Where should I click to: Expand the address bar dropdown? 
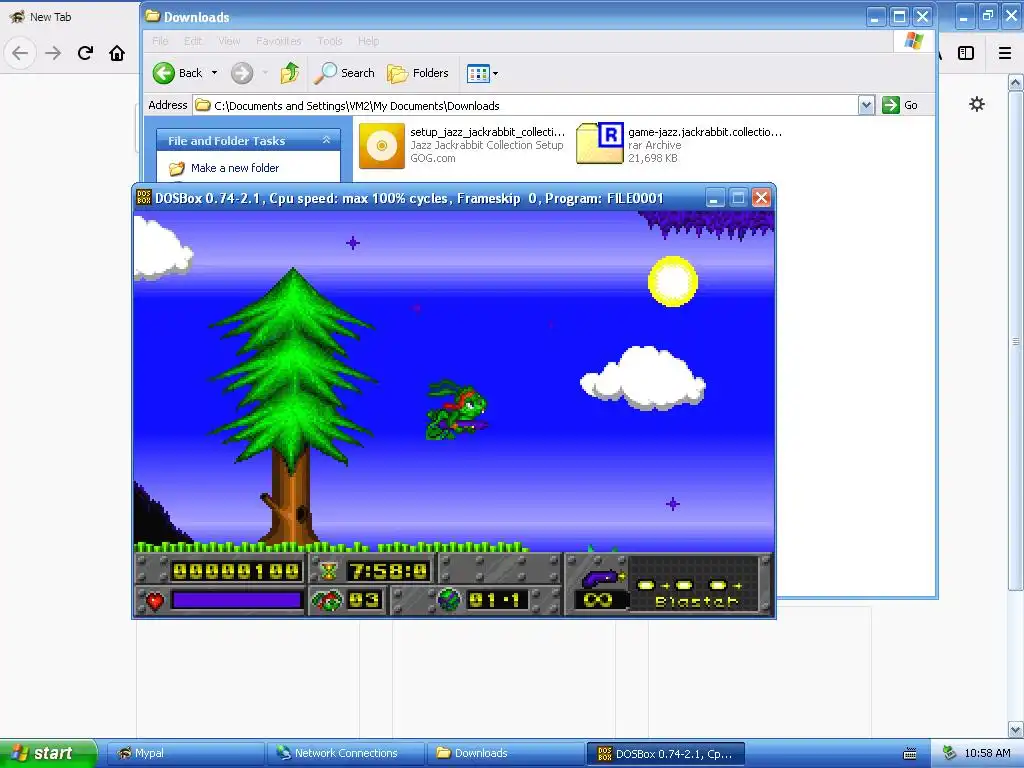(x=866, y=105)
